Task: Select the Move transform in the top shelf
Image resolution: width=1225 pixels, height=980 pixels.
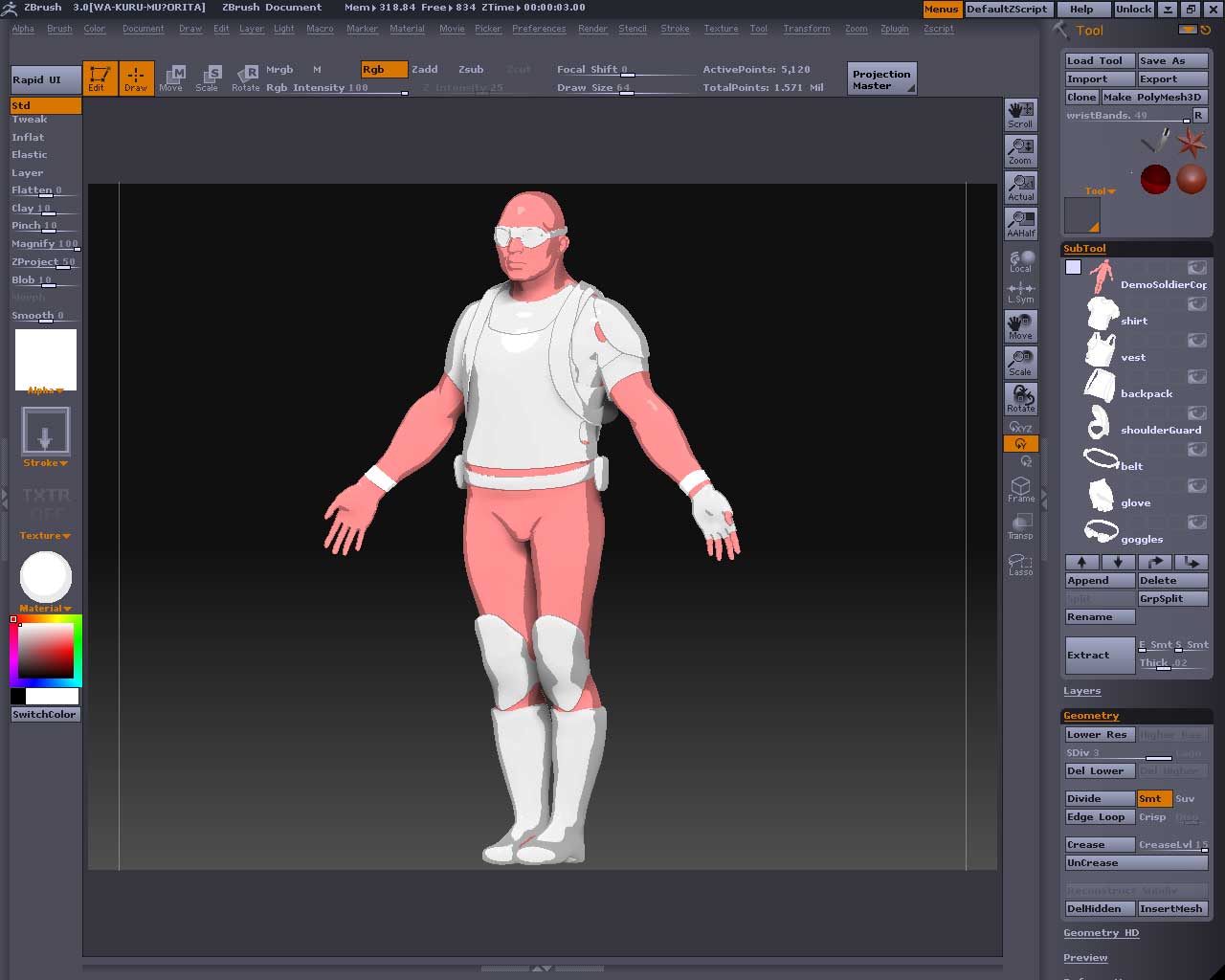Action: pos(172,78)
